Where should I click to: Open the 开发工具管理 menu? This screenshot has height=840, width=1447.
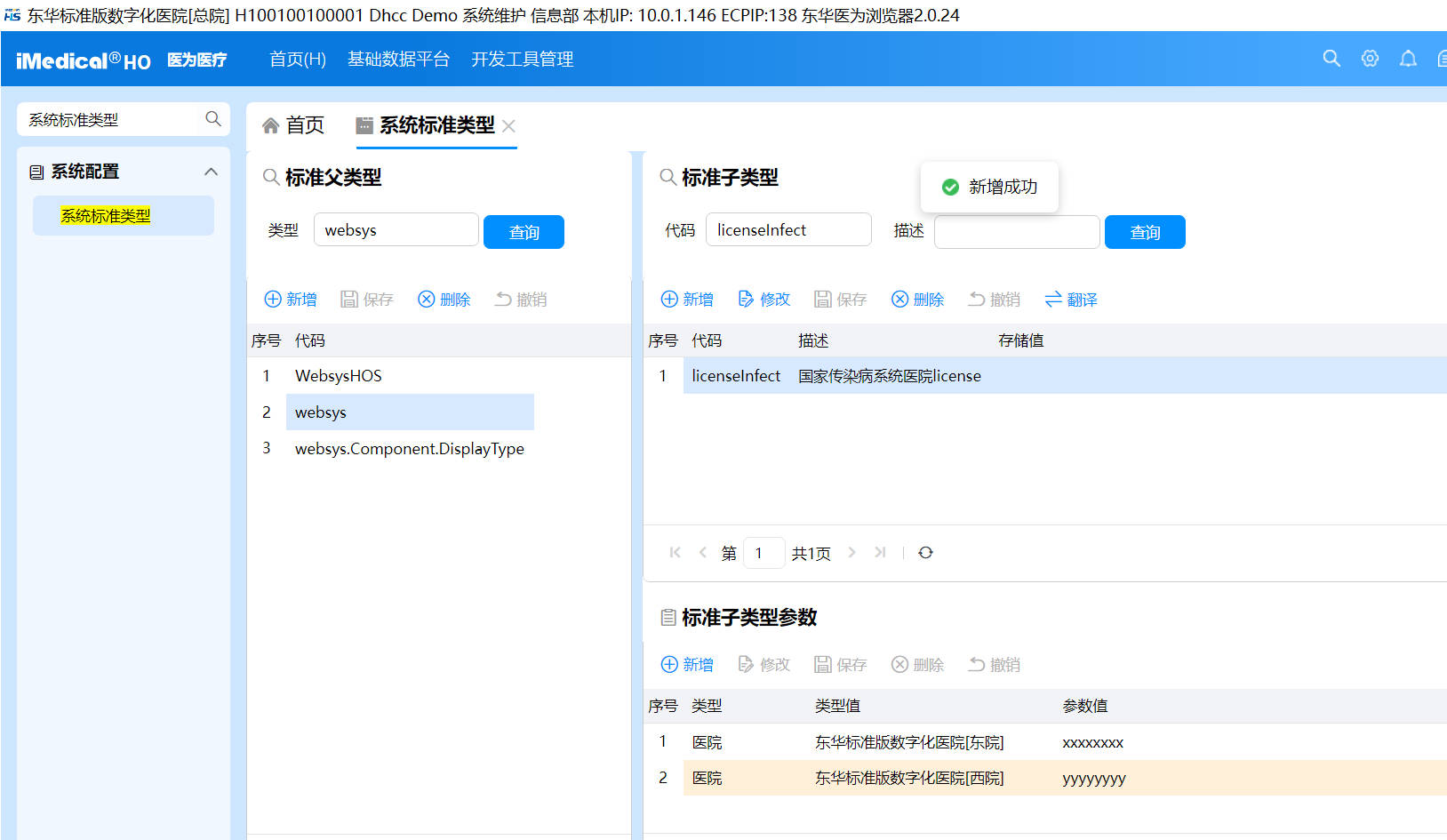pyautogui.click(x=522, y=60)
